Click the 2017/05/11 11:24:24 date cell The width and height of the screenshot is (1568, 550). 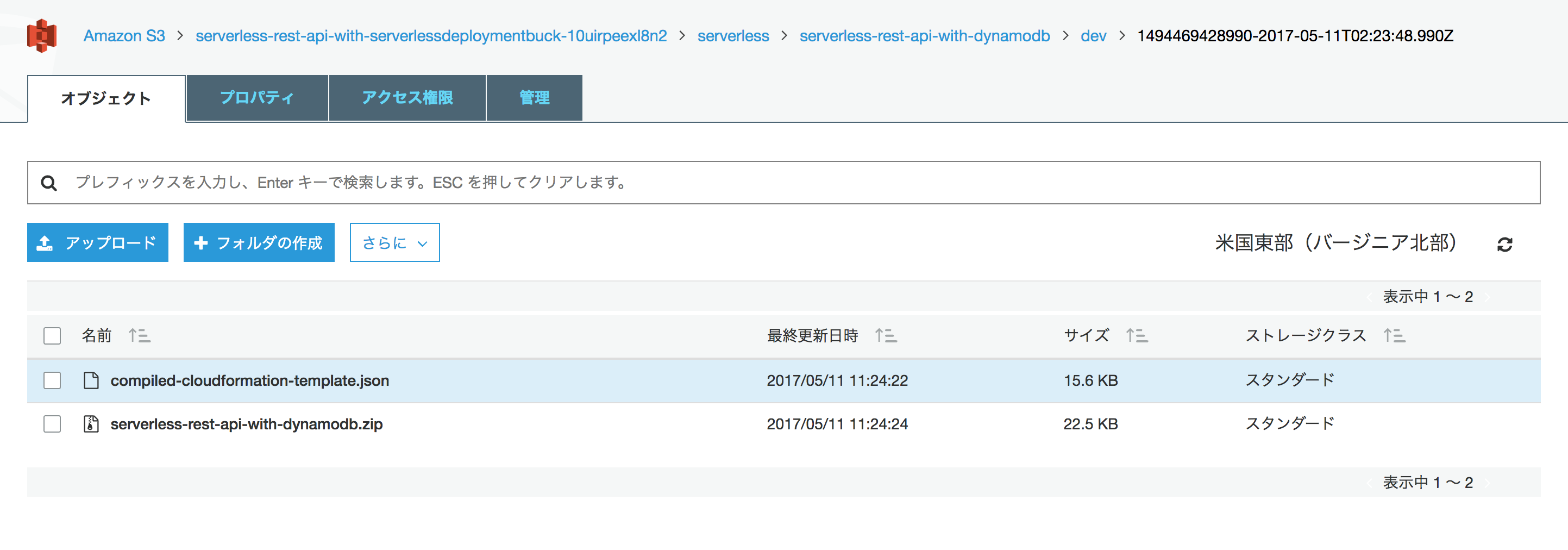pos(837,424)
